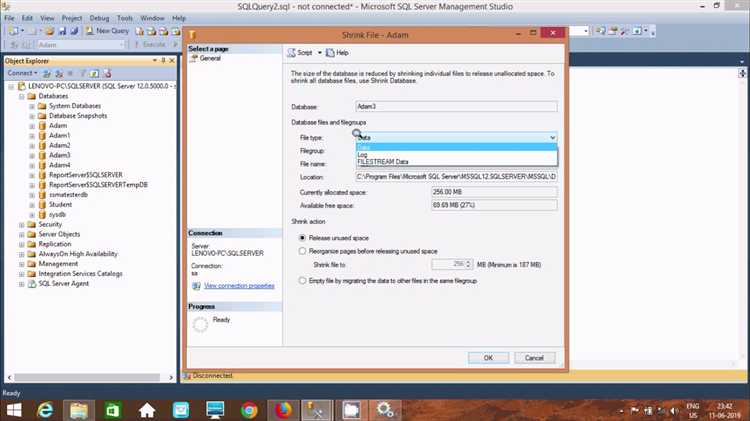Expand the Adam3 database node
The width and height of the screenshot is (750, 421).
pyautogui.click(x=32, y=155)
